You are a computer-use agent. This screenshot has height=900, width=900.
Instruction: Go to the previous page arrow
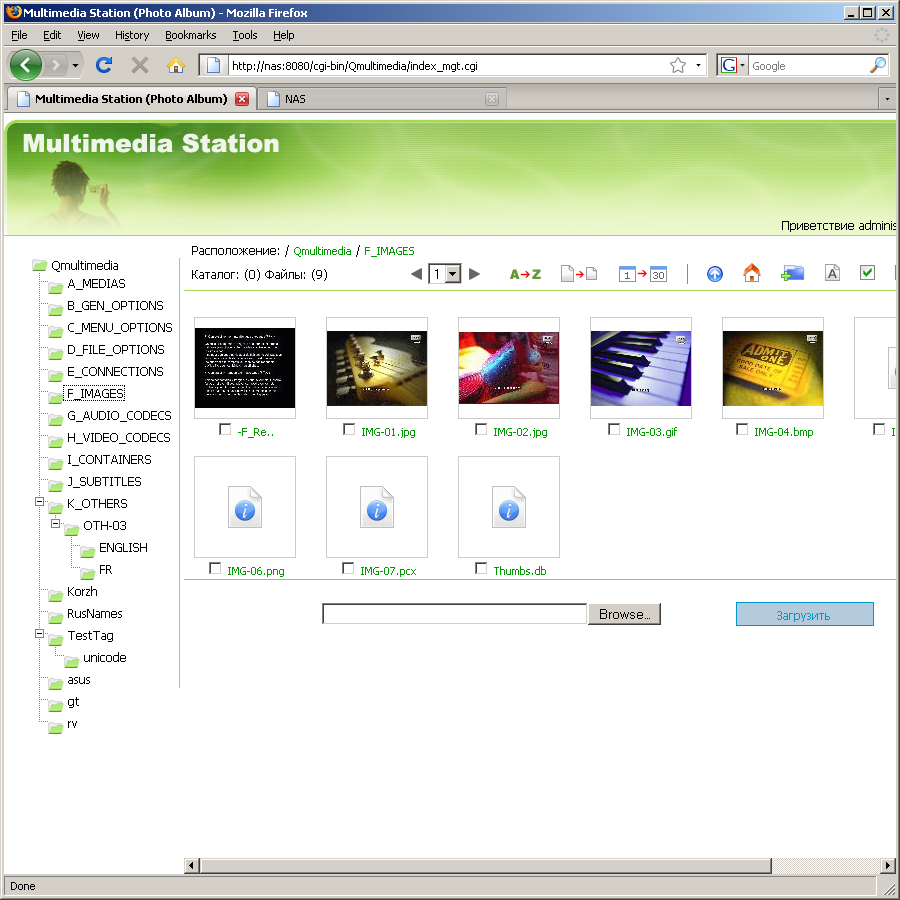click(417, 274)
